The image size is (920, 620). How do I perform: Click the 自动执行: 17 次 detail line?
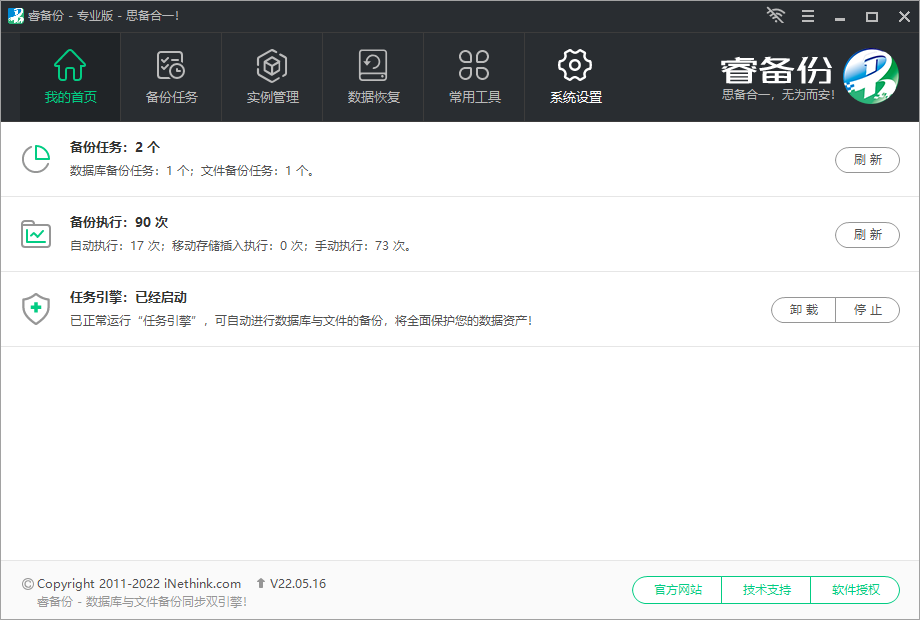241,246
